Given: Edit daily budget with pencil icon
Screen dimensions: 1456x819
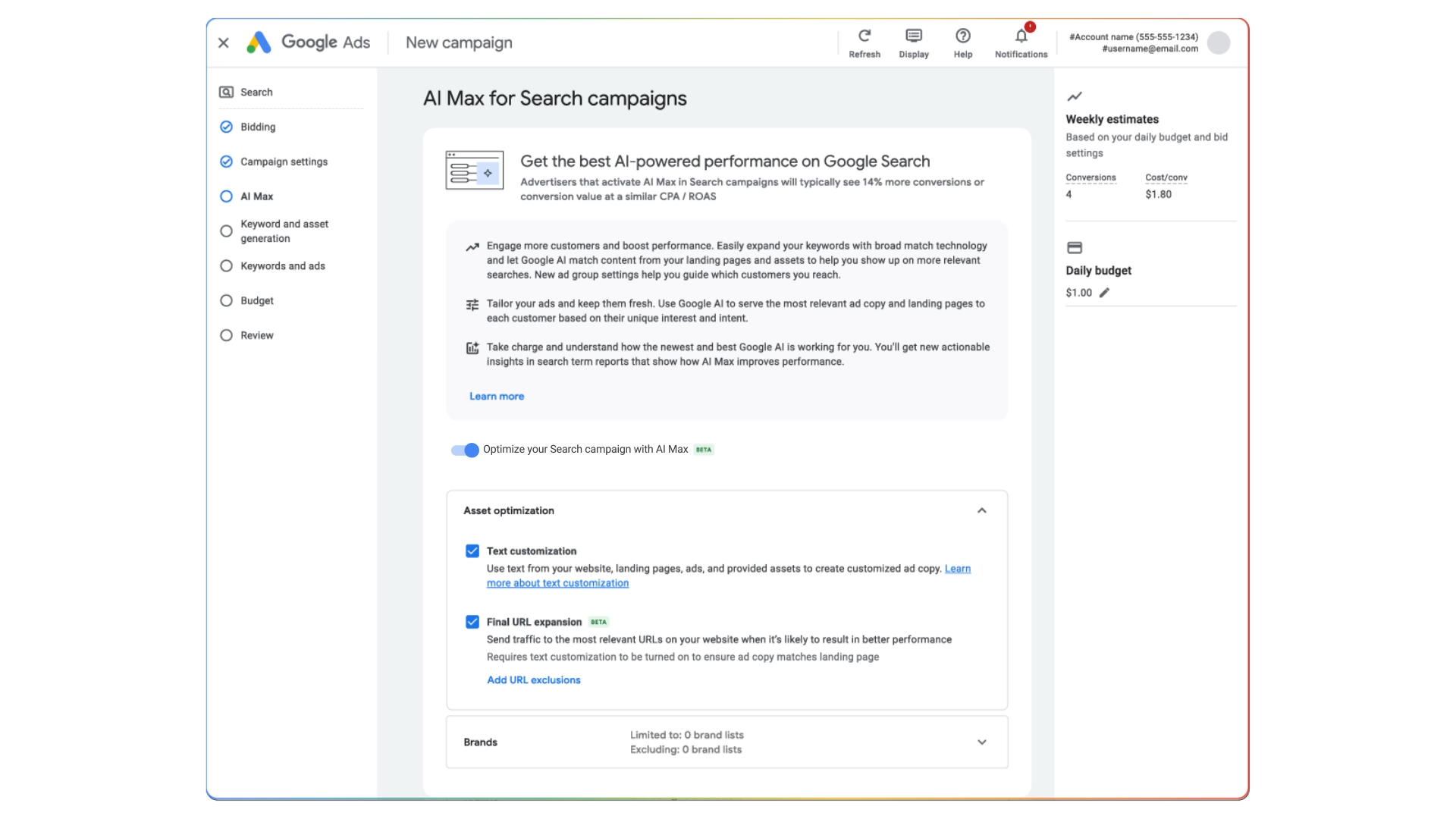Looking at the screenshot, I should click(1104, 293).
